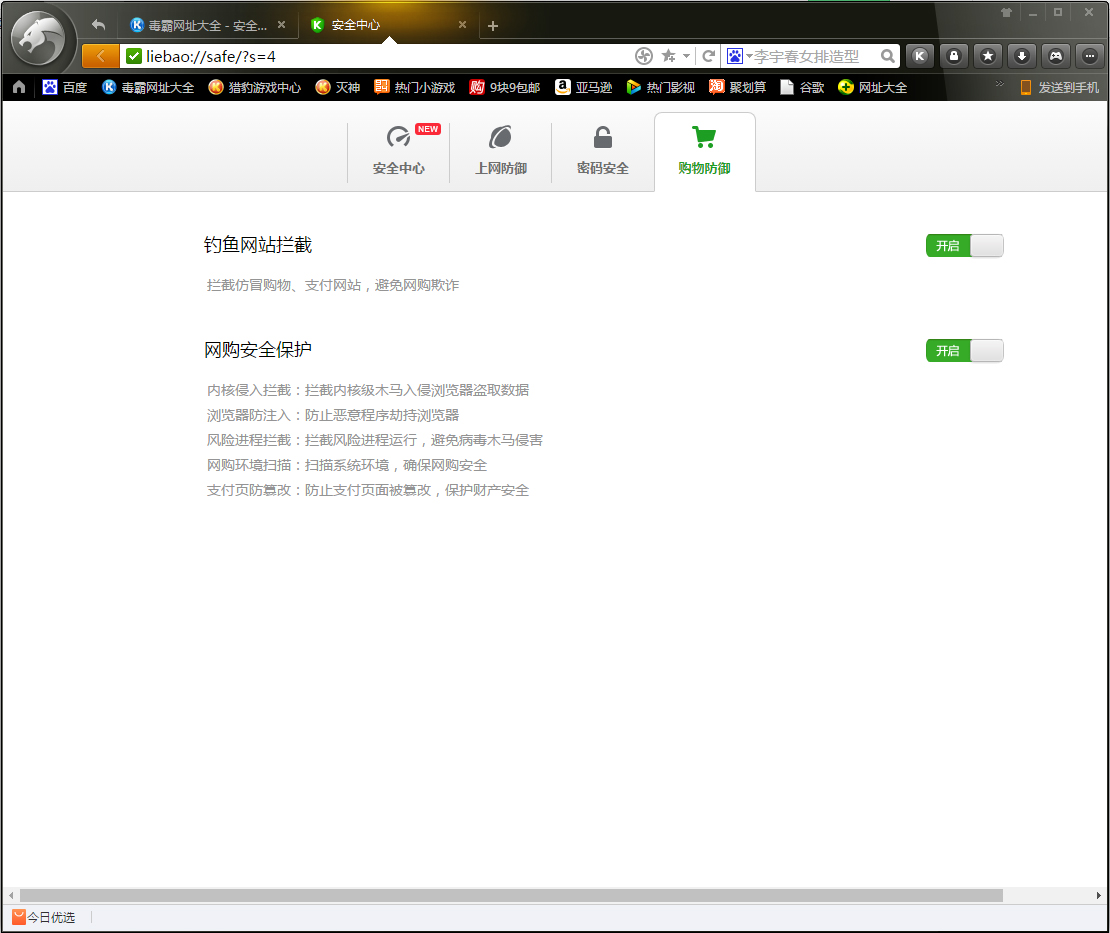Open the Liebao game center toolbar icon

pyautogui.click(x=1055, y=56)
